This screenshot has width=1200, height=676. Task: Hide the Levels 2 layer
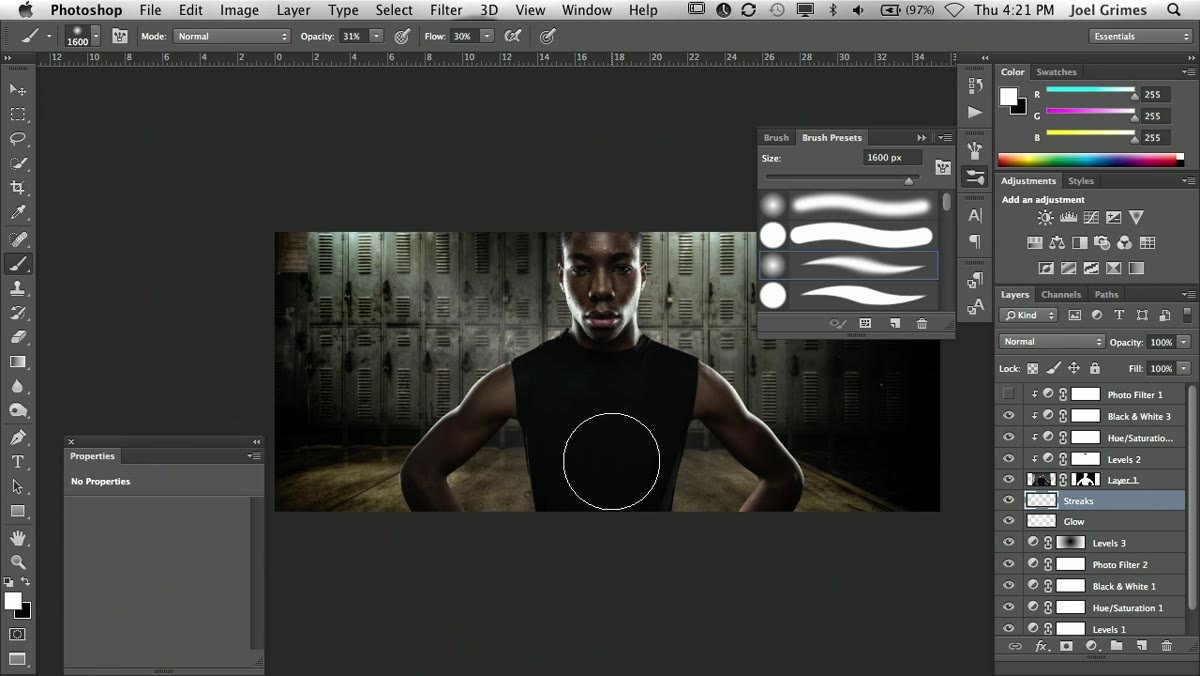pyautogui.click(x=1008, y=459)
